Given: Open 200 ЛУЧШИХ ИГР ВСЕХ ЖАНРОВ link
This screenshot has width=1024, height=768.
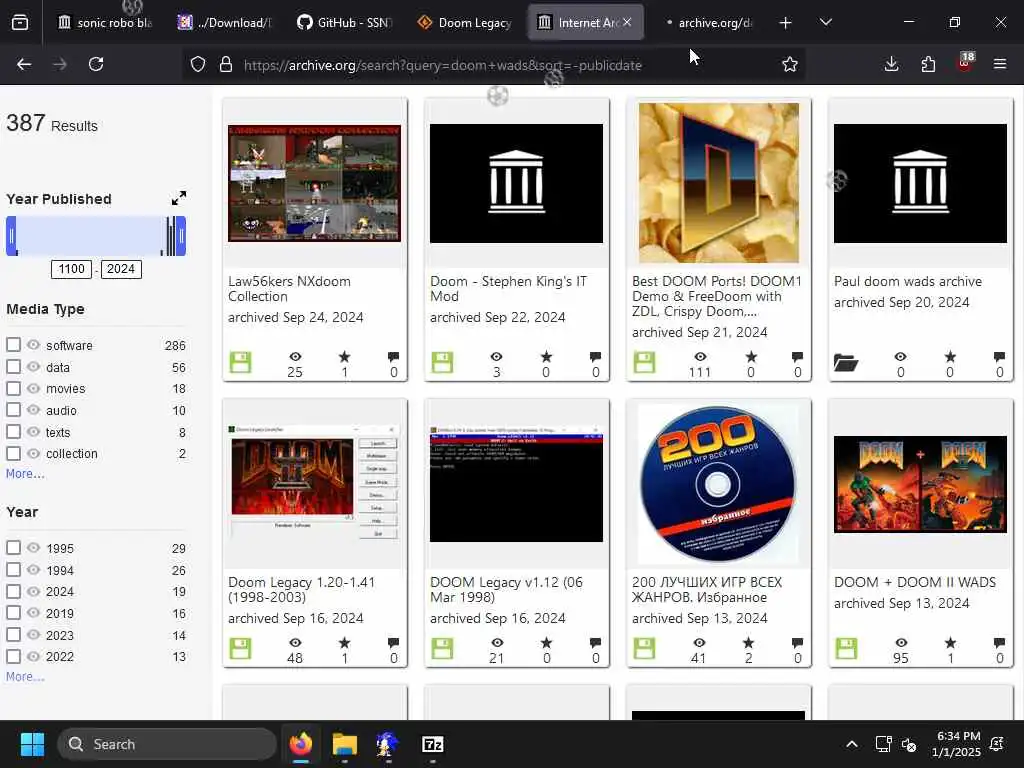Looking at the screenshot, I should coord(707,590).
